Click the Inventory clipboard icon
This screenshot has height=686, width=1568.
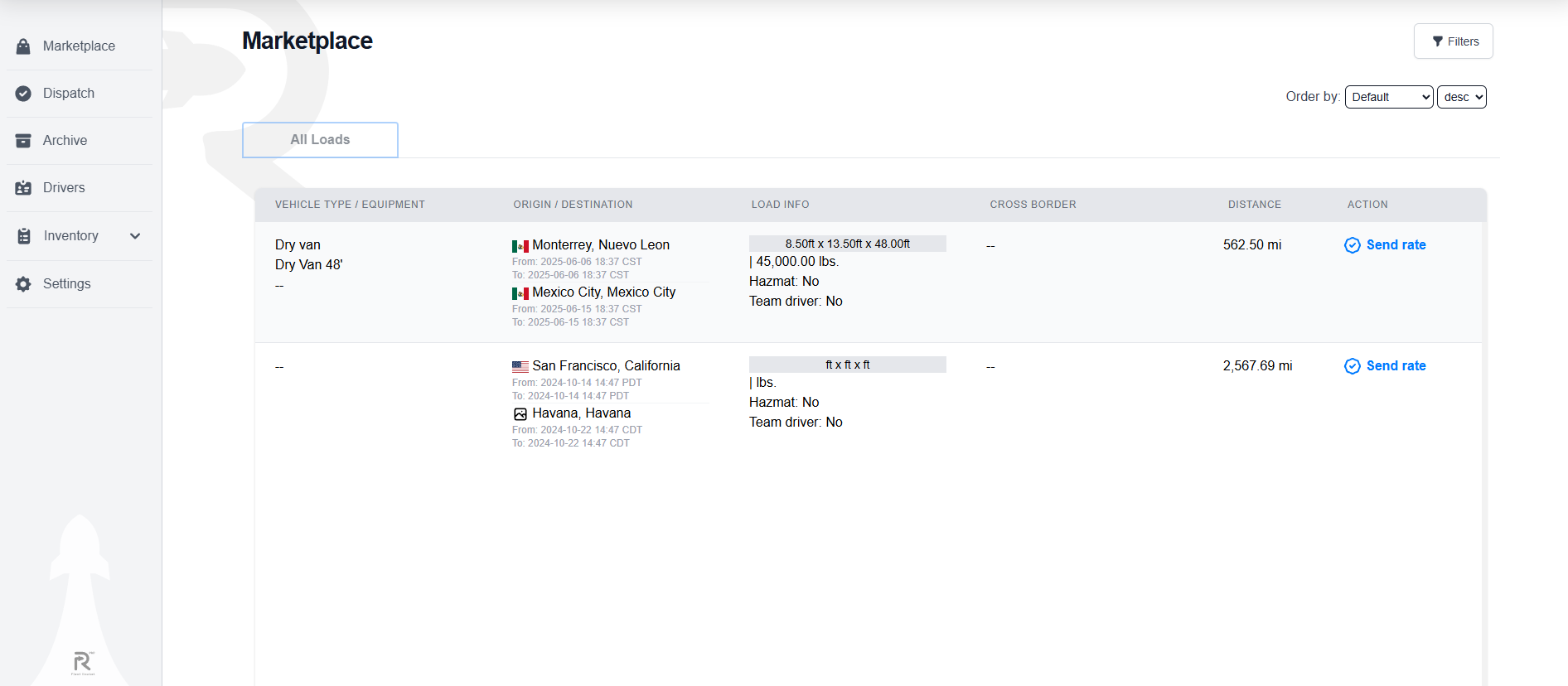pos(24,236)
